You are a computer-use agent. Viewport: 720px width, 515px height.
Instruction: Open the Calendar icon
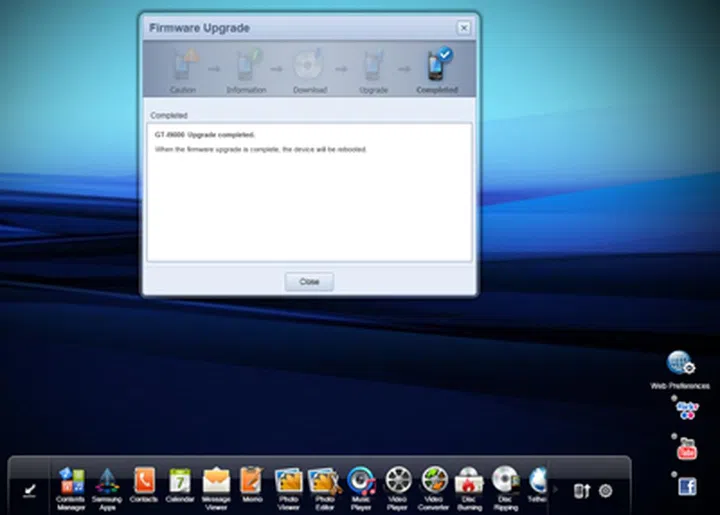180,481
